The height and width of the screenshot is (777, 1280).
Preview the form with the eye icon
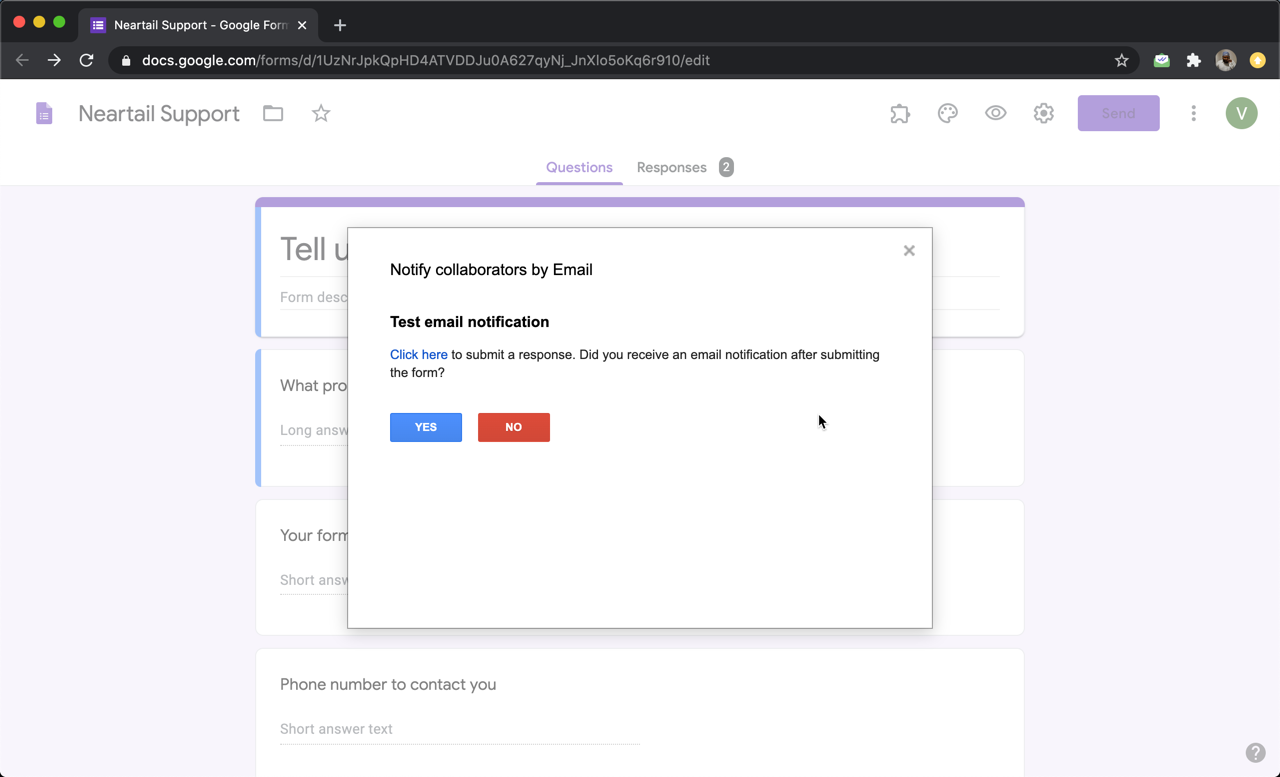[996, 114]
